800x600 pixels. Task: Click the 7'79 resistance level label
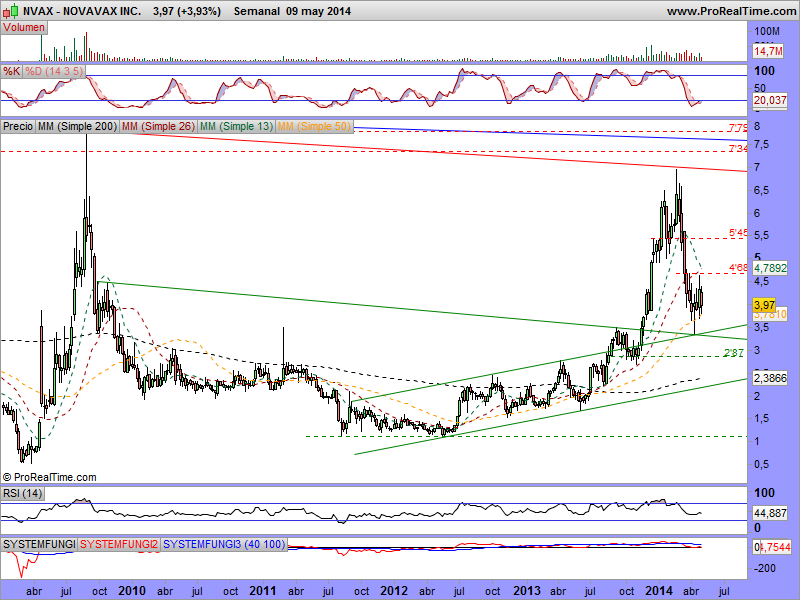[738, 128]
